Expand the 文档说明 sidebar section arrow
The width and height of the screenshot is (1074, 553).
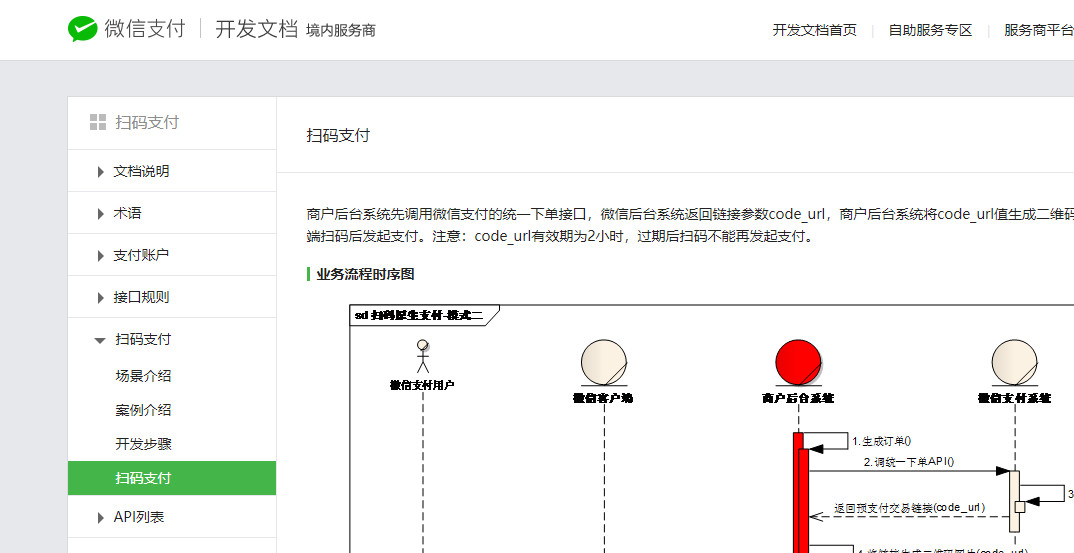(x=101, y=172)
